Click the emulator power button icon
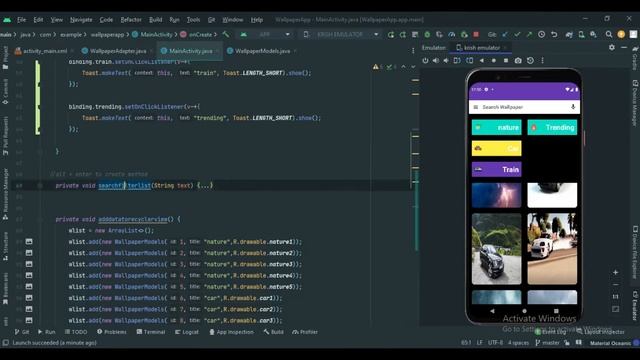Screen dimensions: 640x360 (x=425, y=60)
